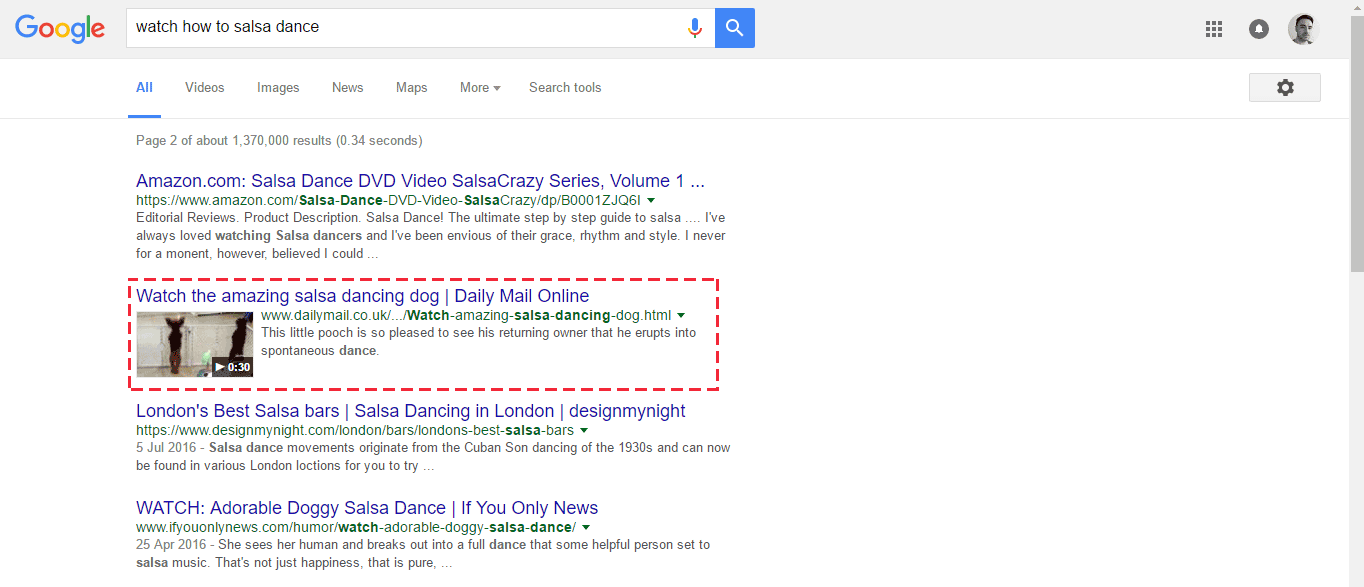The height and width of the screenshot is (587, 1364).
Task: Switch to the Images tab
Action: (x=277, y=88)
